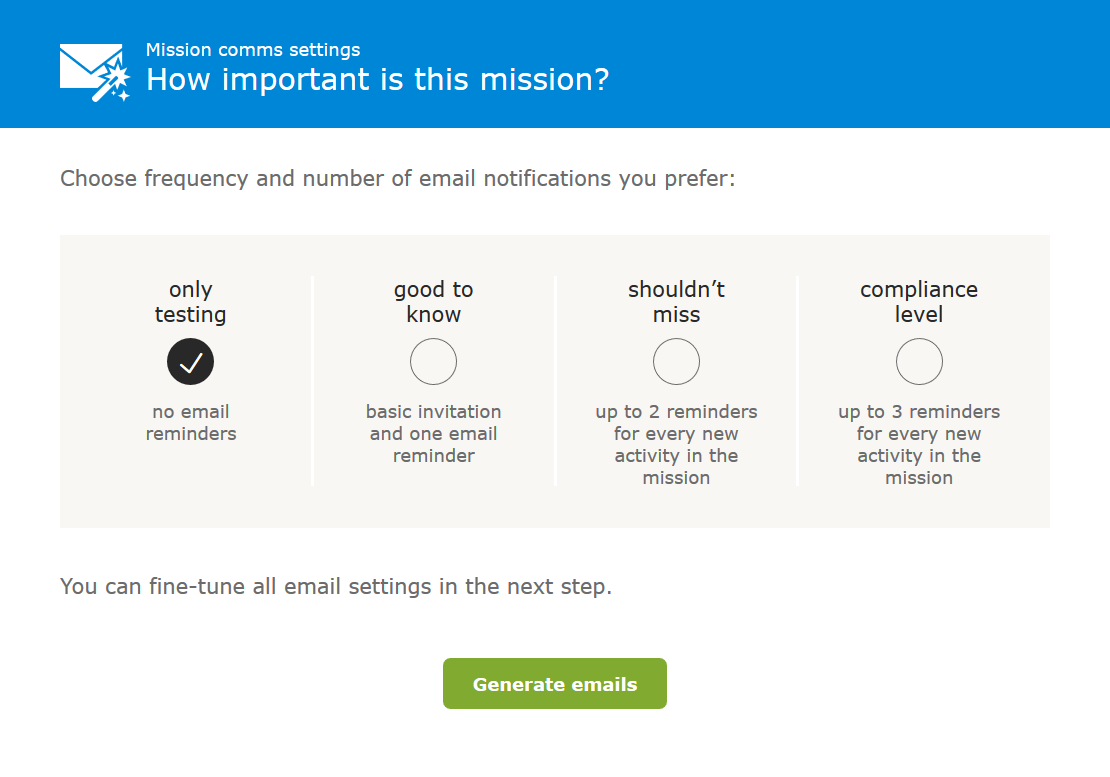Click the 'fine-tune all email settings' note
Screen dimensions: 1110x777
pos(336,586)
